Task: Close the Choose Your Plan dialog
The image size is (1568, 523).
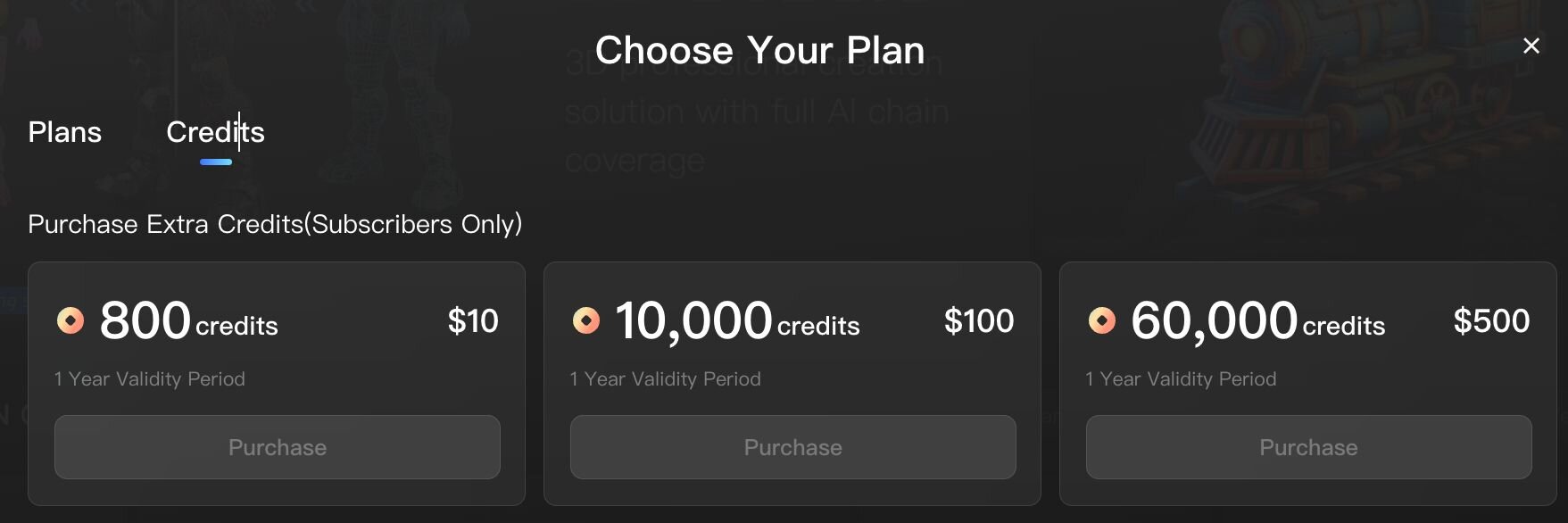Action: 1531,46
